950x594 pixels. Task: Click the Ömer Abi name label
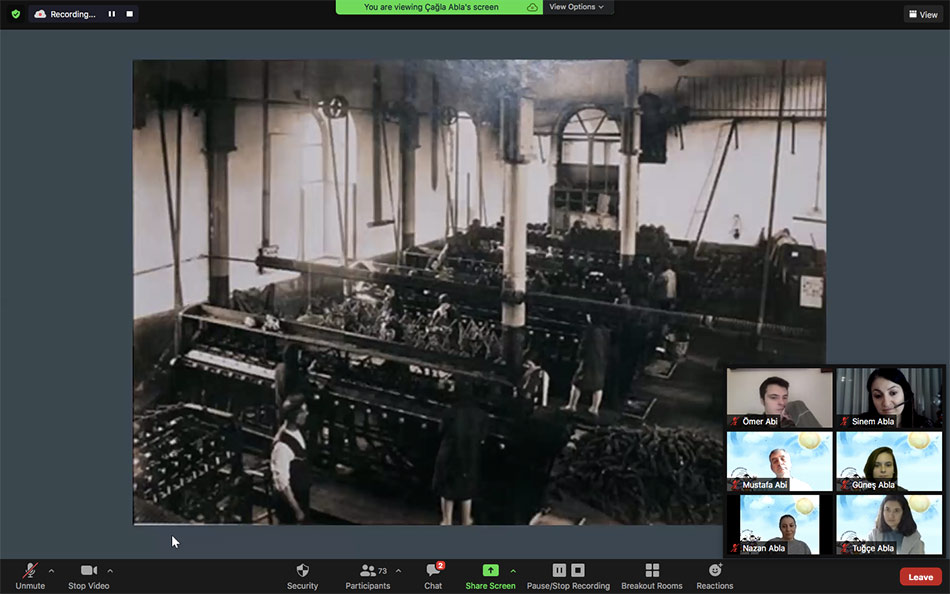(760, 421)
